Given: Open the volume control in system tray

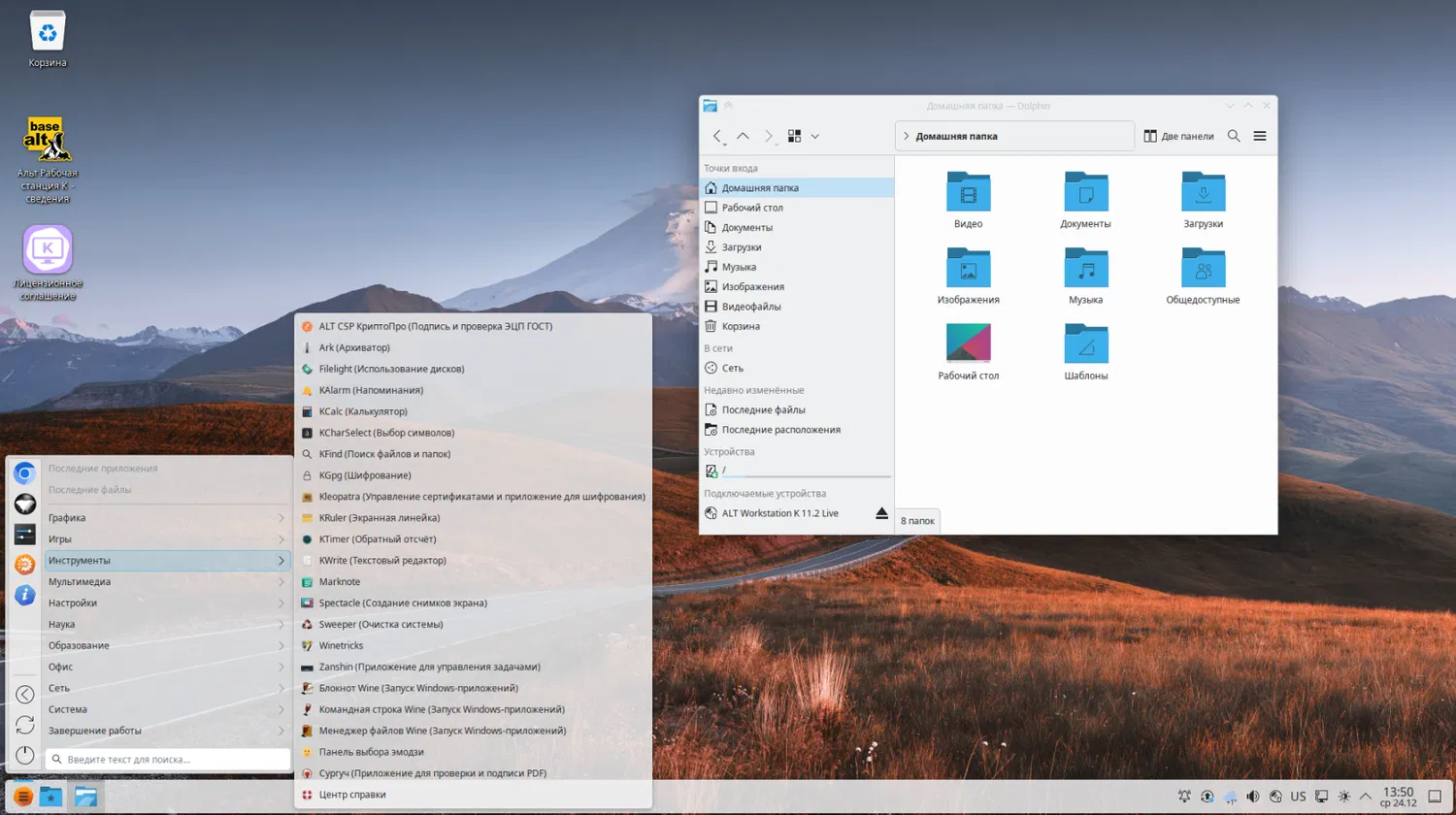Looking at the screenshot, I should 1252,797.
